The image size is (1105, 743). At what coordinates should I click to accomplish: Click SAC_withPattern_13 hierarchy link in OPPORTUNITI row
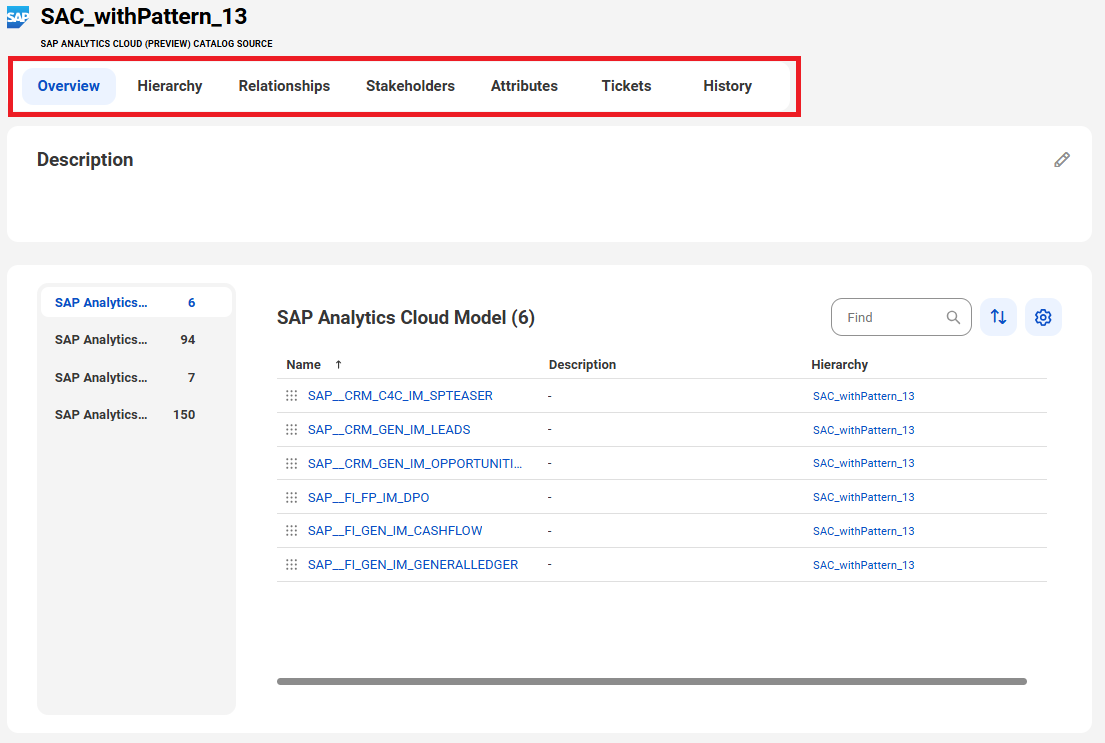pyautogui.click(x=863, y=463)
